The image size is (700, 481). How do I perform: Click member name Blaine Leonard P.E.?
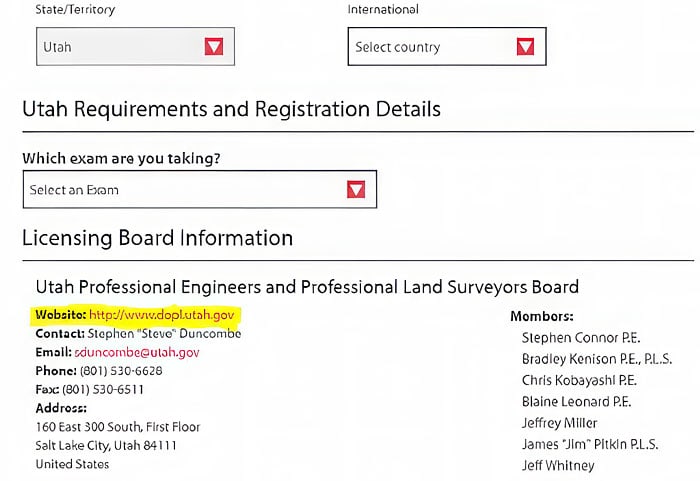(x=576, y=402)
